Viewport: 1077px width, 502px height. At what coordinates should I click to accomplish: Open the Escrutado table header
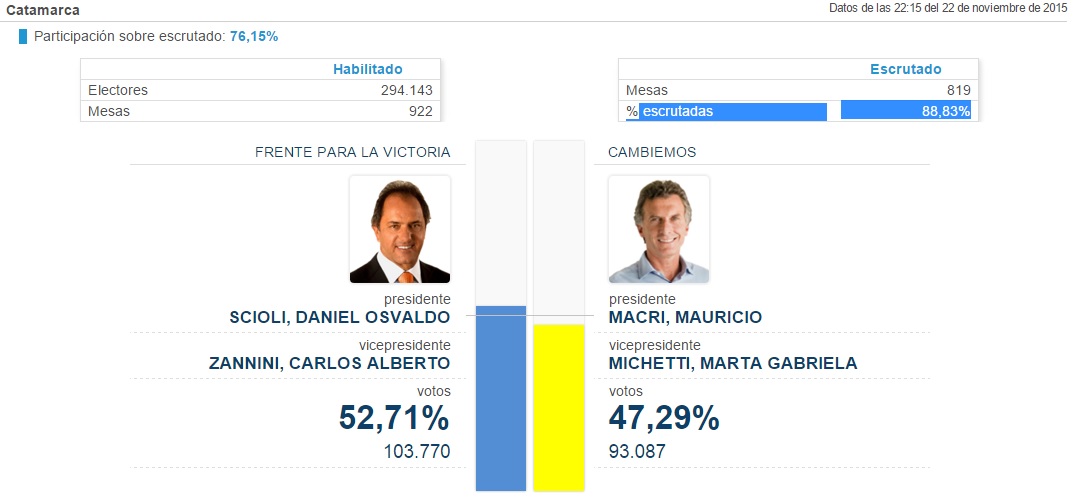click(905, 69)
